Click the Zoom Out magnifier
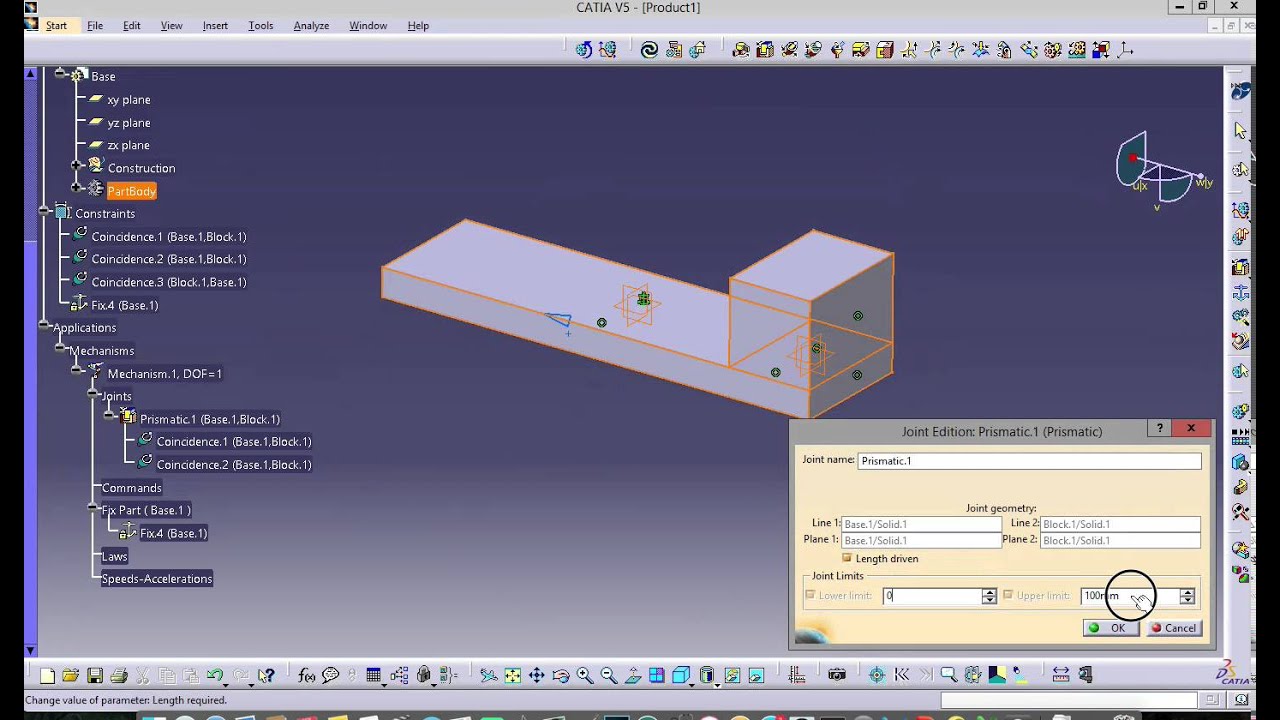 [x=608, y=676]
